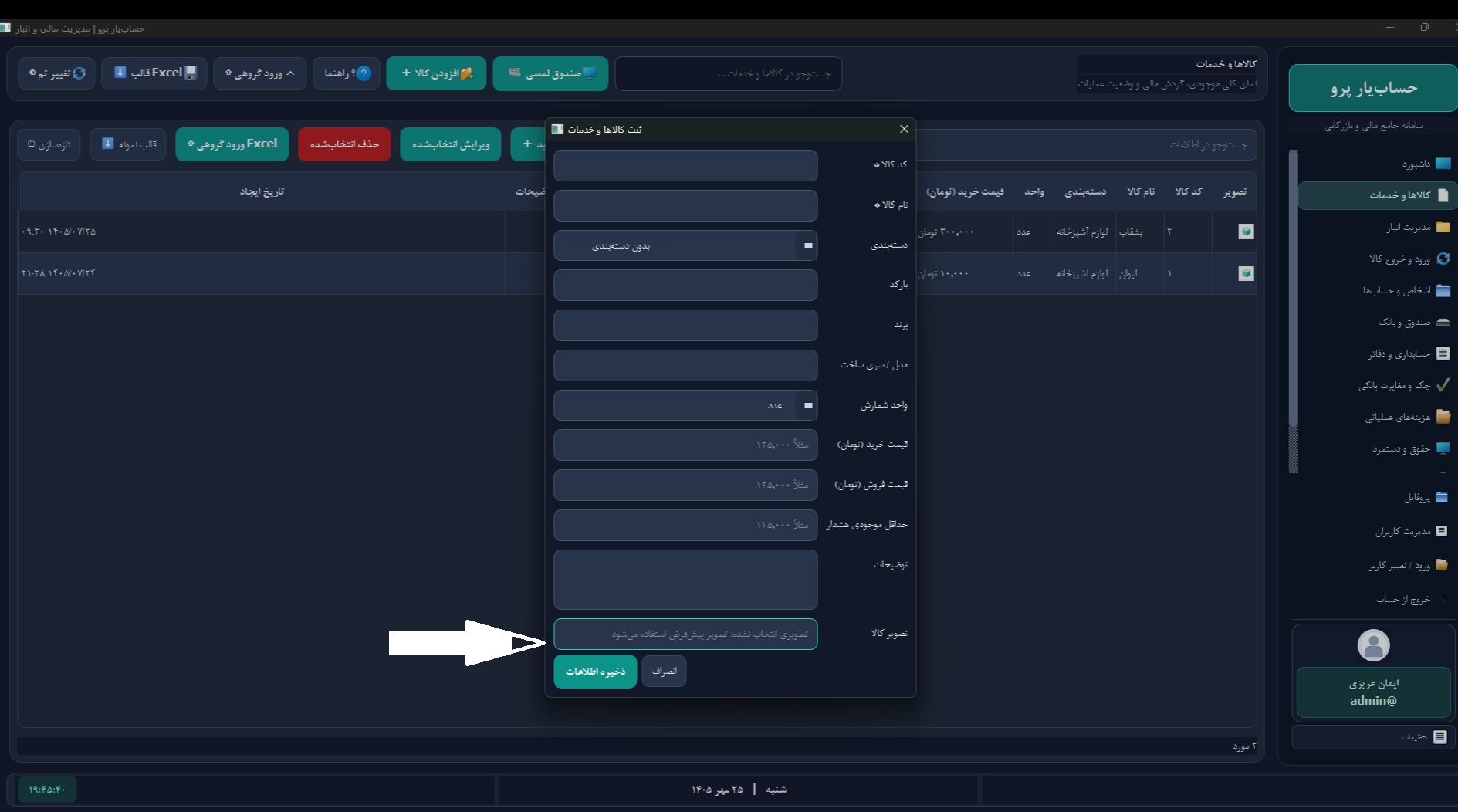Click the توضیحات description text area

(685, 580)
